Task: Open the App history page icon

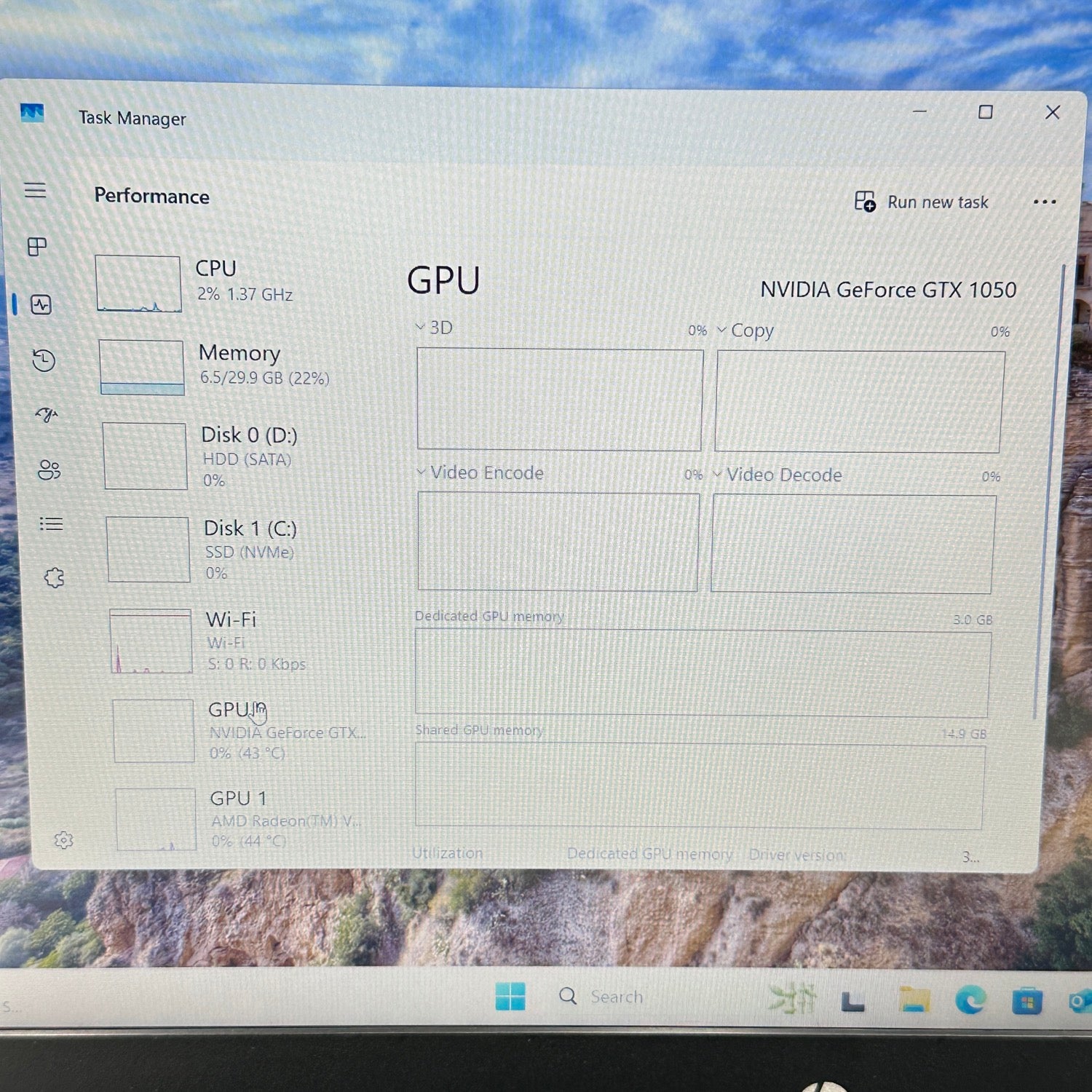Action: pyautogui.click(x=44, y=360)
